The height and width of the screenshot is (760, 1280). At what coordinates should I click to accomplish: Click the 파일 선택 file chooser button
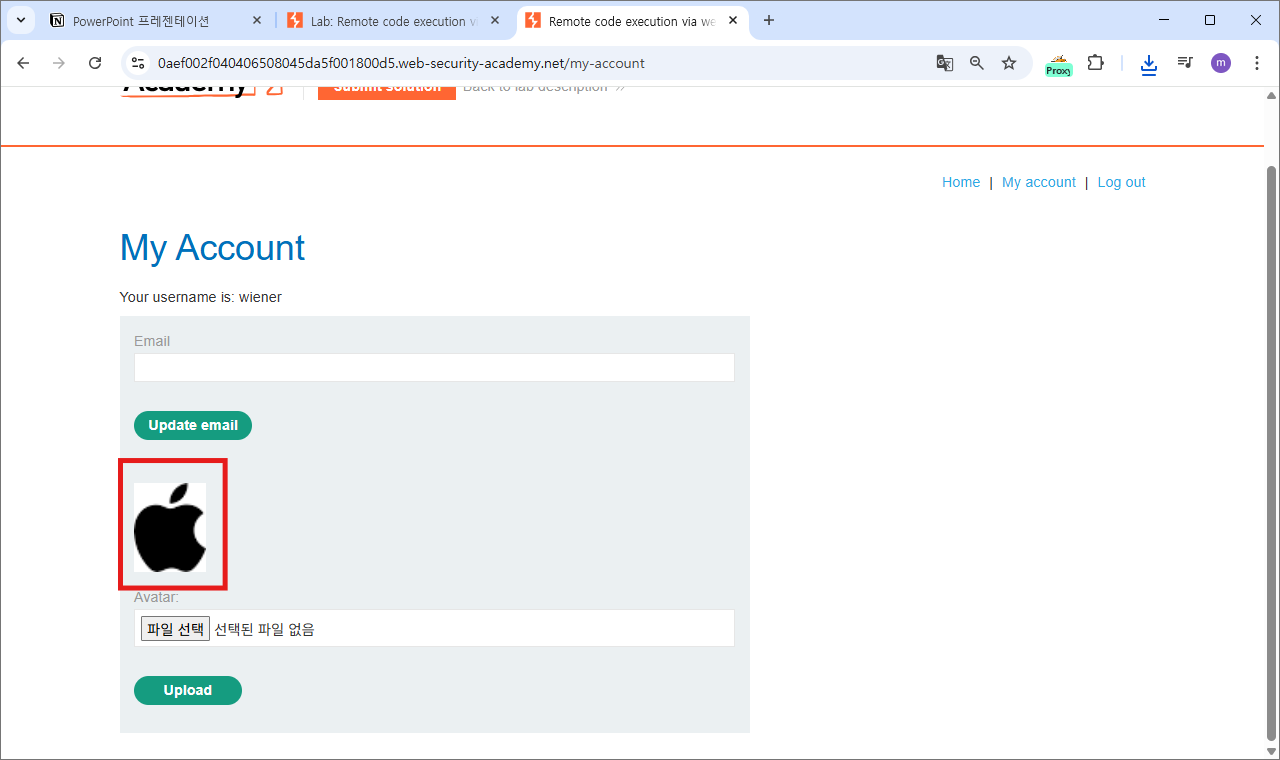tap(175, 629)
